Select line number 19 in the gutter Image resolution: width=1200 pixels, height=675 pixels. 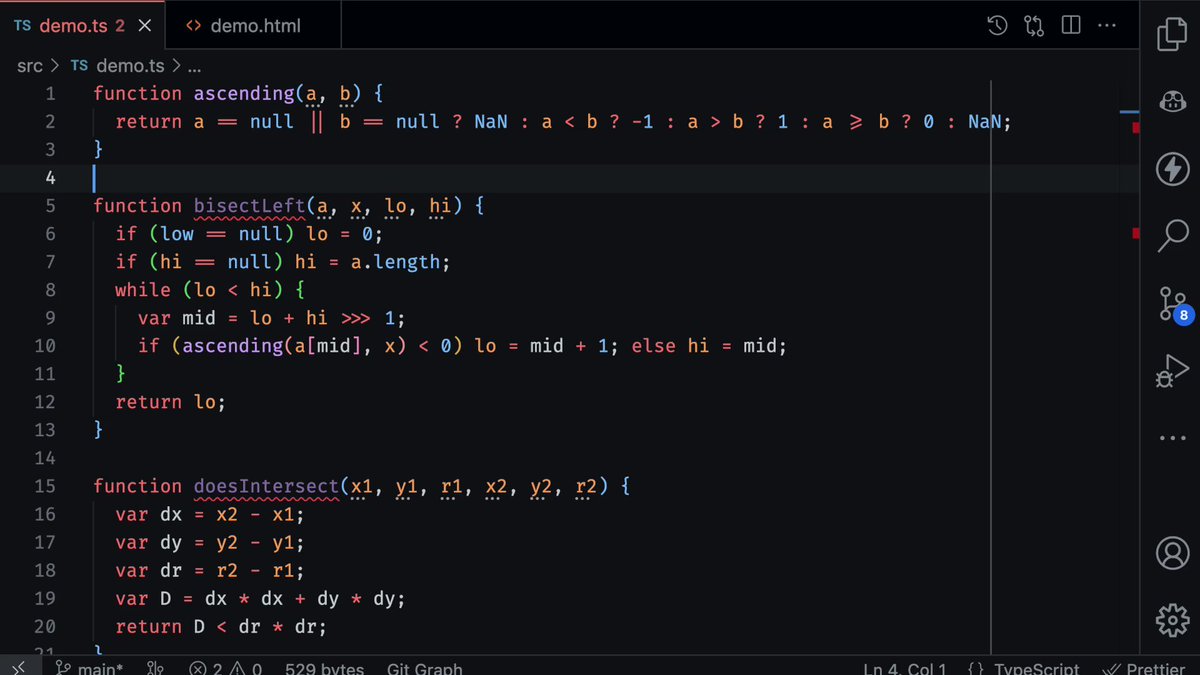[x=45, y=598]
